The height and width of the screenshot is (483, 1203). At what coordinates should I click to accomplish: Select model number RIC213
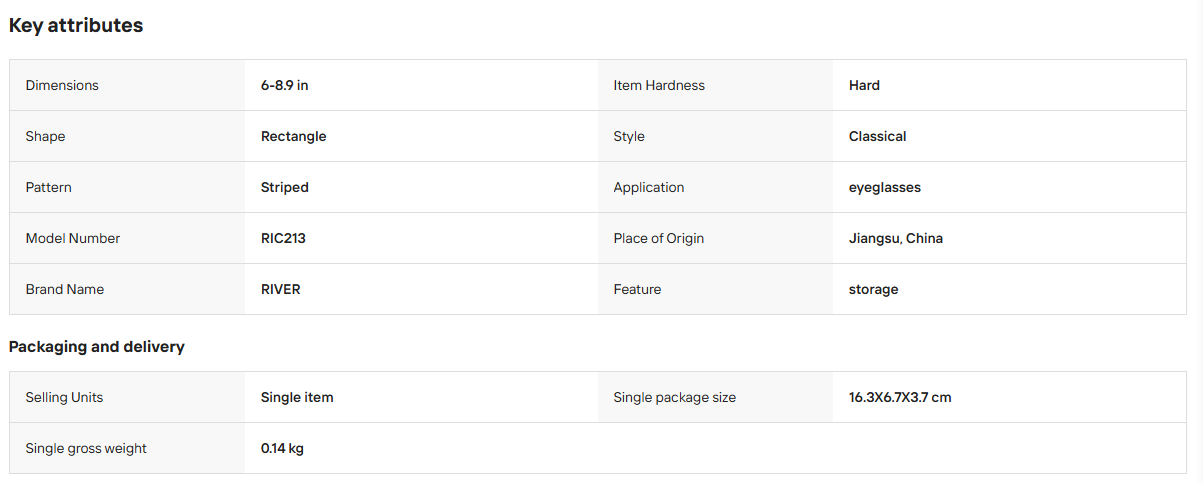coord(283,238)
